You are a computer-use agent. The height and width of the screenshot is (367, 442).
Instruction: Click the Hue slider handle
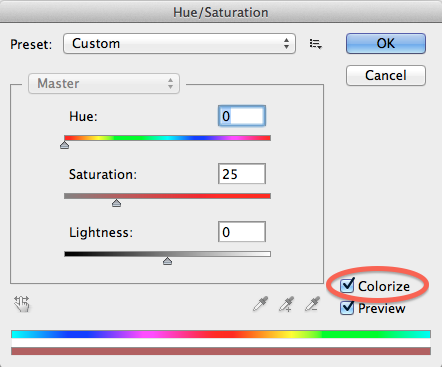[x=64, y=145]
